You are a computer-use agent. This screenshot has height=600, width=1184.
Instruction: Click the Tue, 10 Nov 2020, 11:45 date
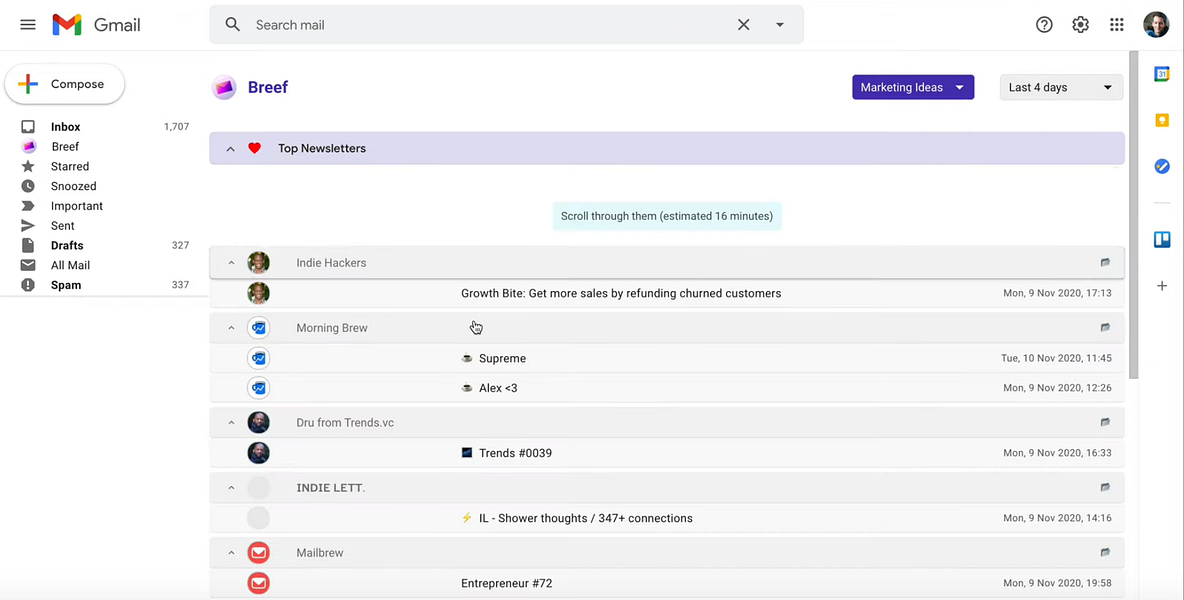[1056, 358]
